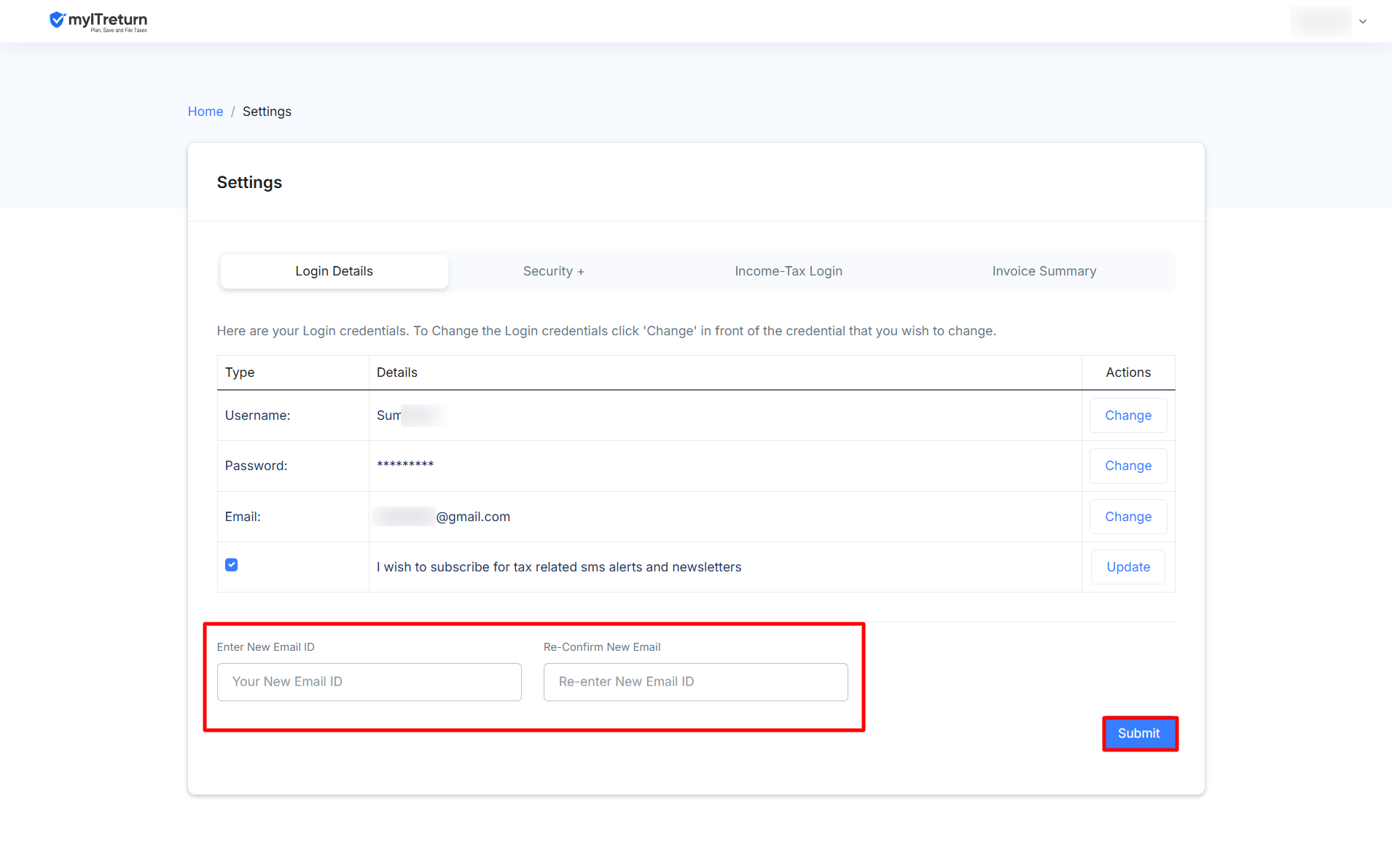
Task: Focus the Your New Email ID field
Action: pos(369,682)
